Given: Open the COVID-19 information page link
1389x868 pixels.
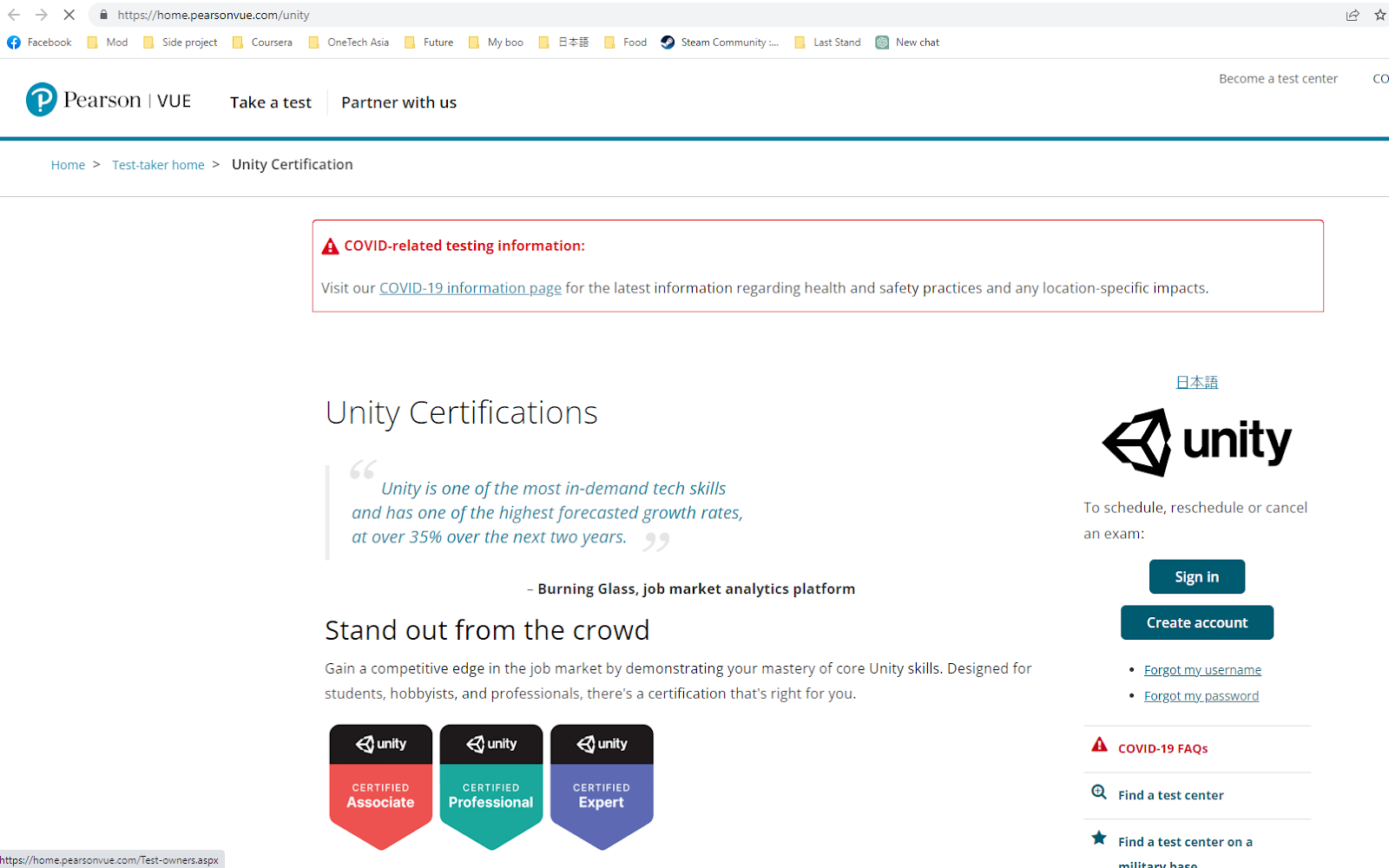Looking at the screenshot, I should point(471,288).
